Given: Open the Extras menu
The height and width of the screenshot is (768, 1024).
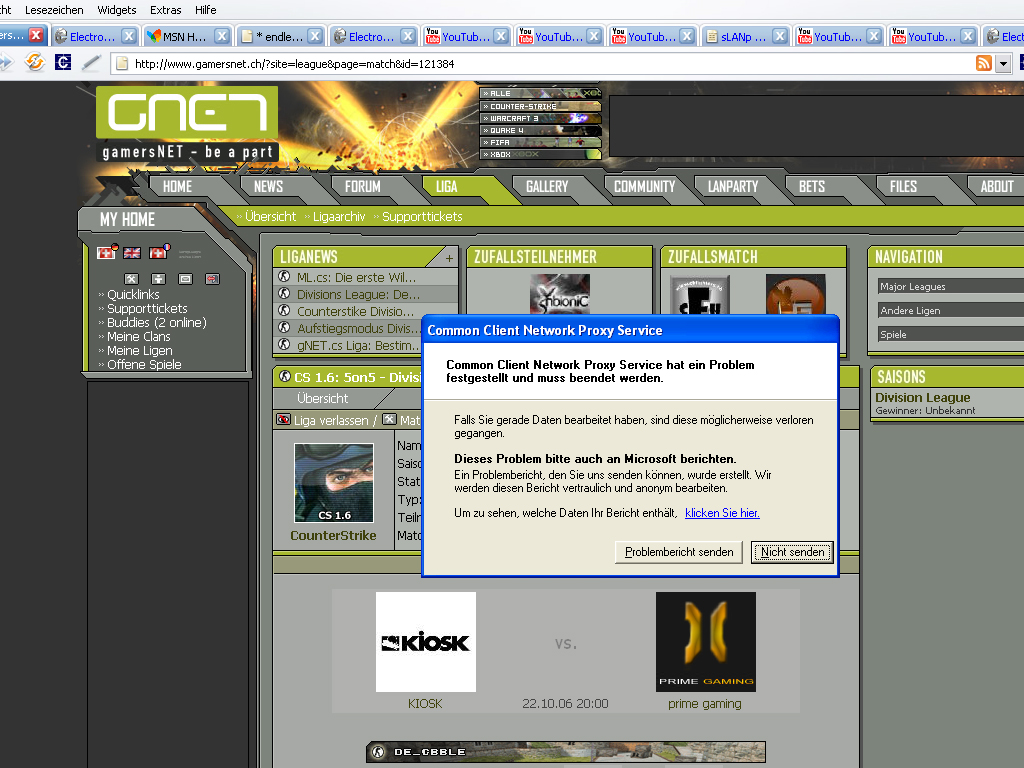Looking at the screenshot, I should [x=165, y=10].
